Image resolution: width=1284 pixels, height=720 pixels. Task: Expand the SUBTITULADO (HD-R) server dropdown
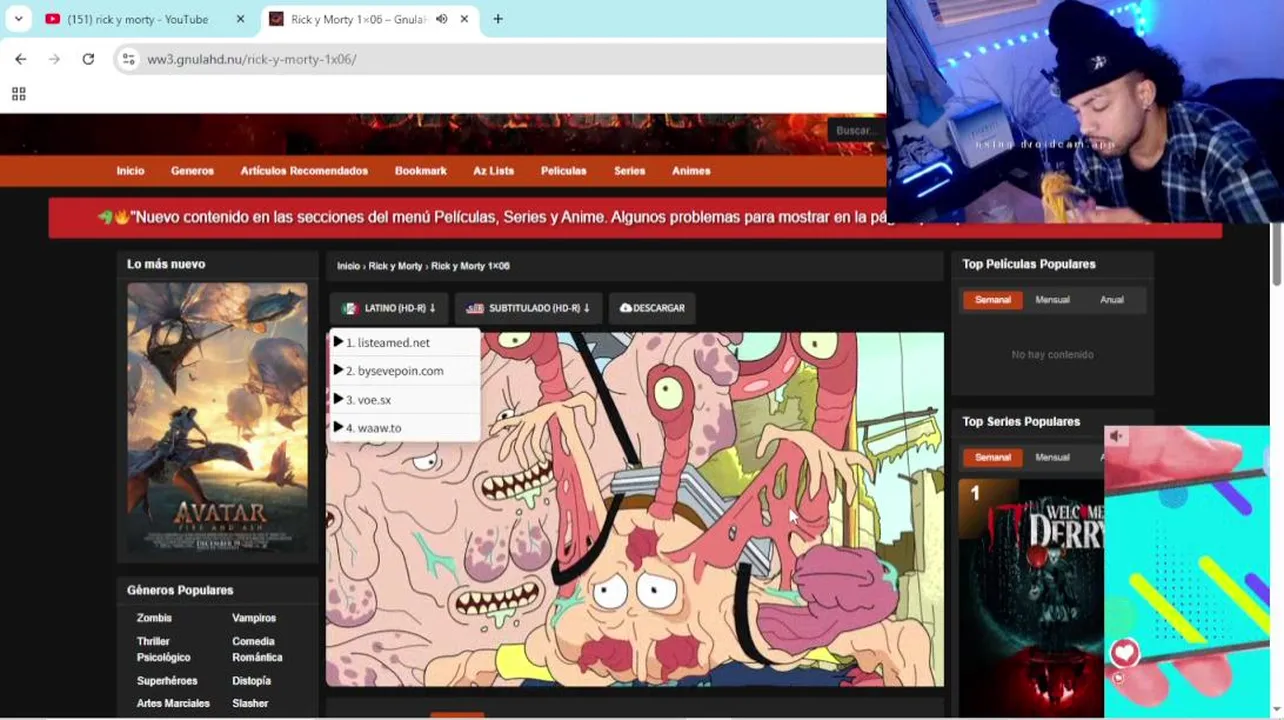pyautogui.click(x=528, y=308)
